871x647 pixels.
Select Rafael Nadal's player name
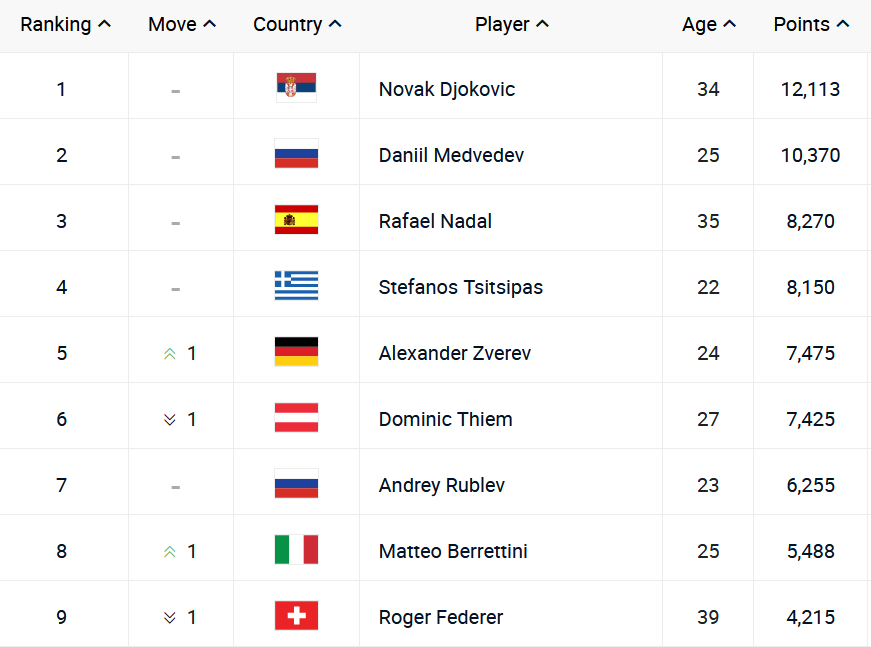[435, 221]
